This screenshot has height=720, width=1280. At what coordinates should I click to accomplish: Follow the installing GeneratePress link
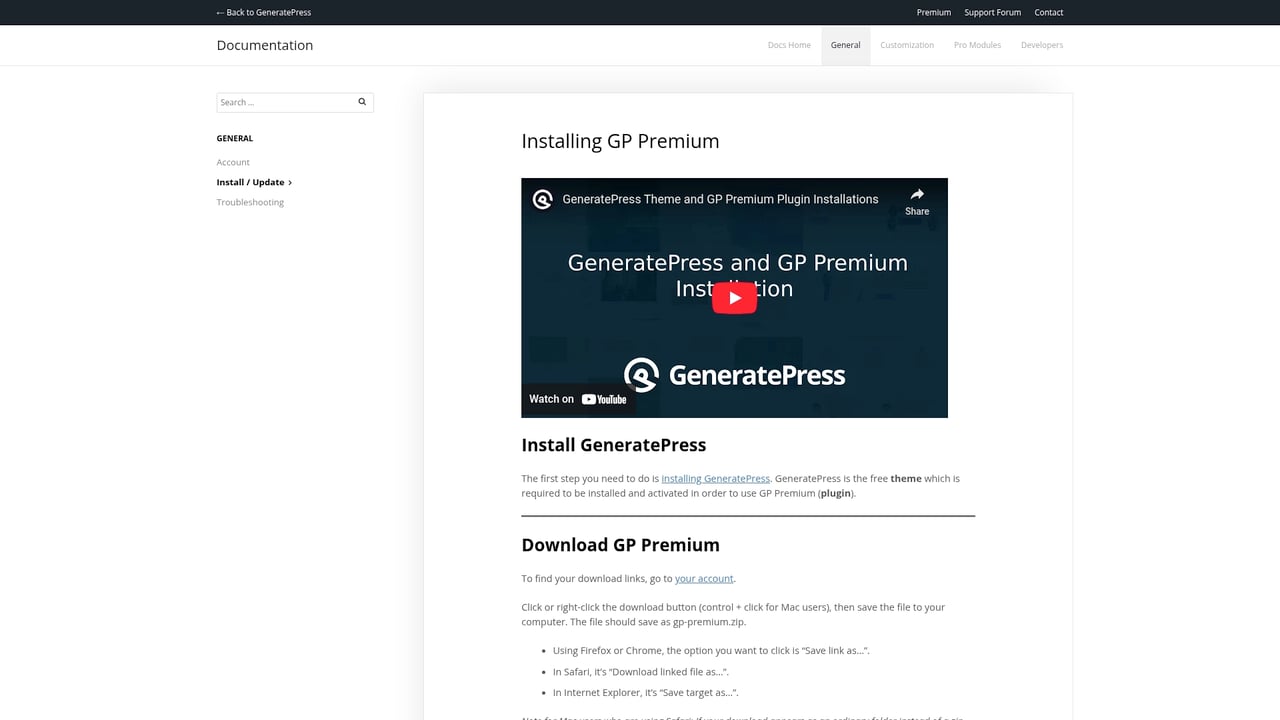click(715, 478)
